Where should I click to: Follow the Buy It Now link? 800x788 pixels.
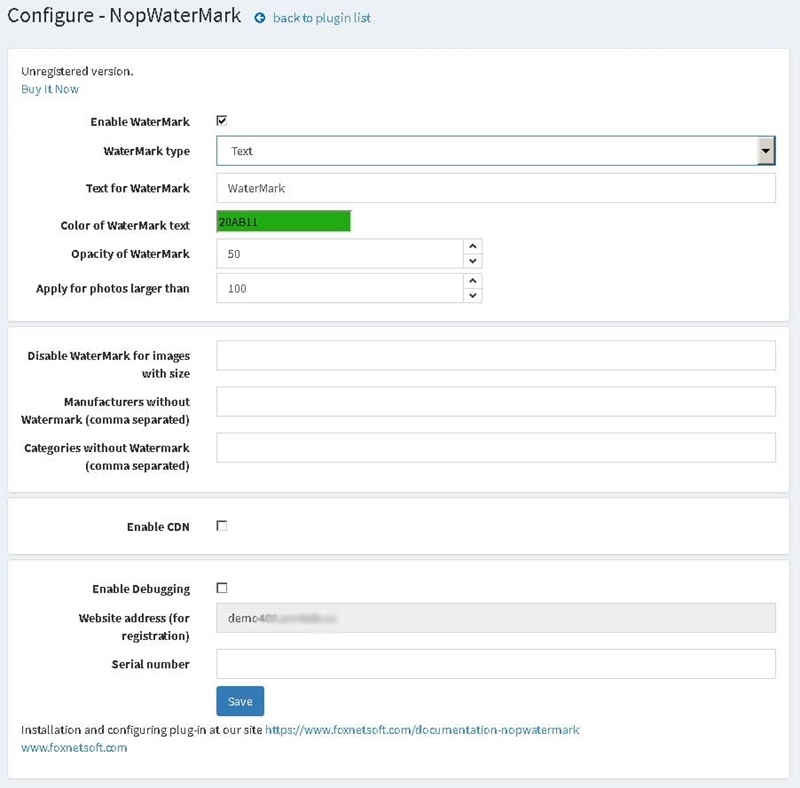(x=50, y=89)
